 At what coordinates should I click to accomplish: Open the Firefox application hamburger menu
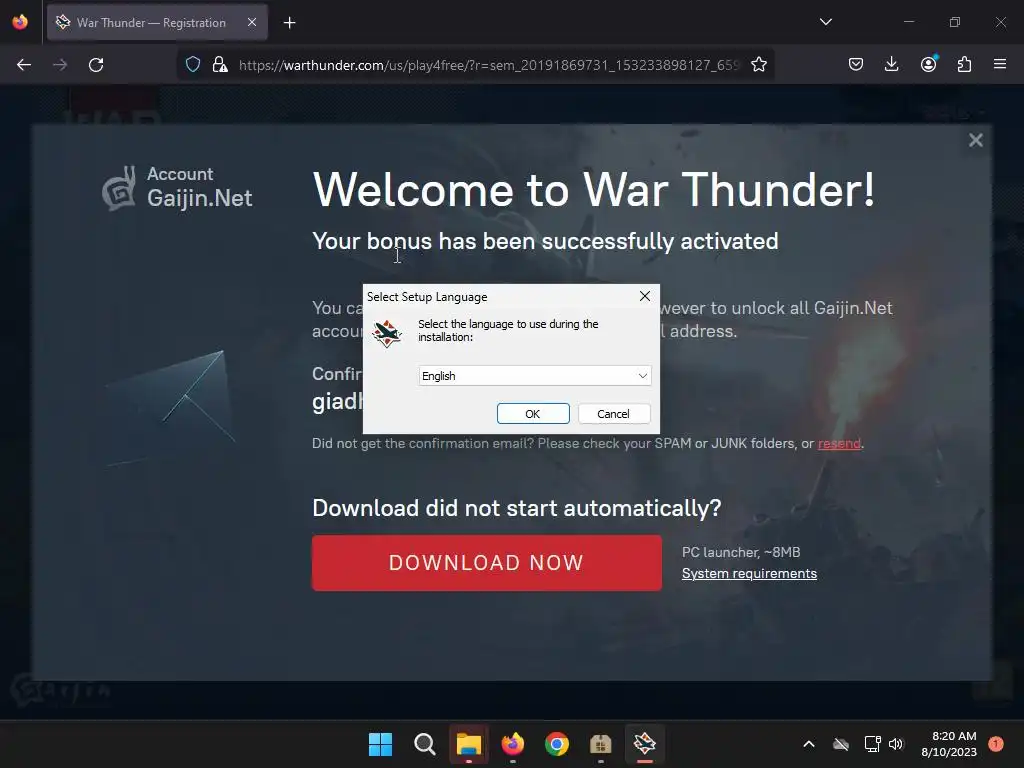point(1000,64)
